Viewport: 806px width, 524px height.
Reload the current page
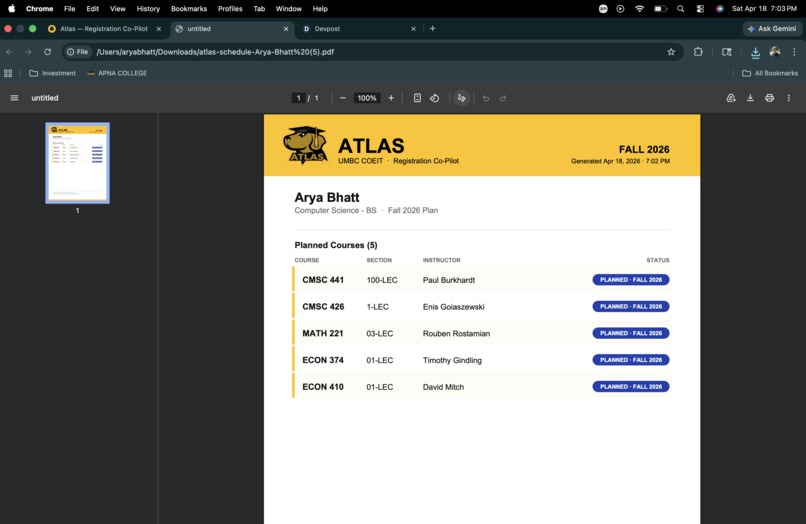coord(47,51)
